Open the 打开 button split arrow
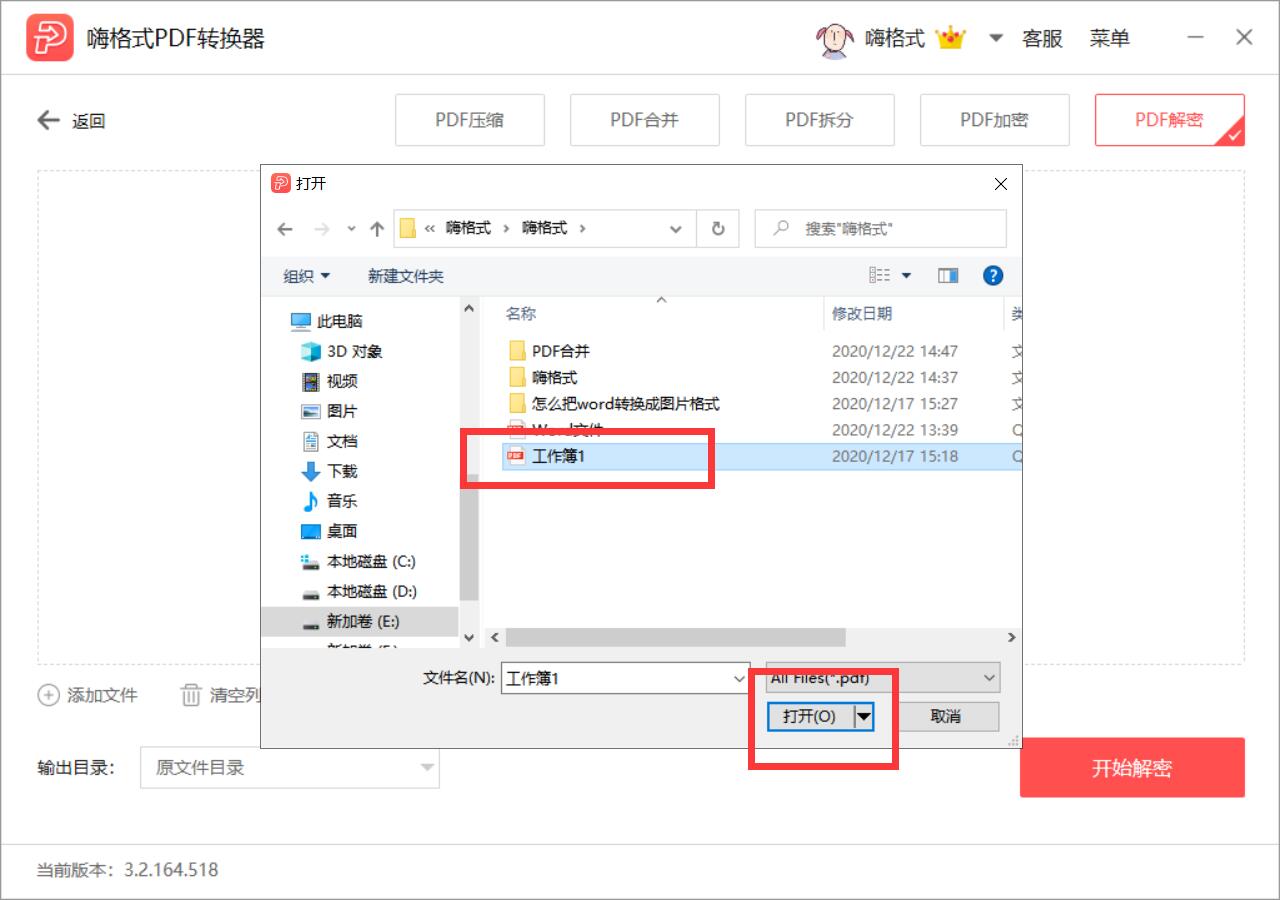The height and width of the screenshot is (900, 1280). pos(864,717)
